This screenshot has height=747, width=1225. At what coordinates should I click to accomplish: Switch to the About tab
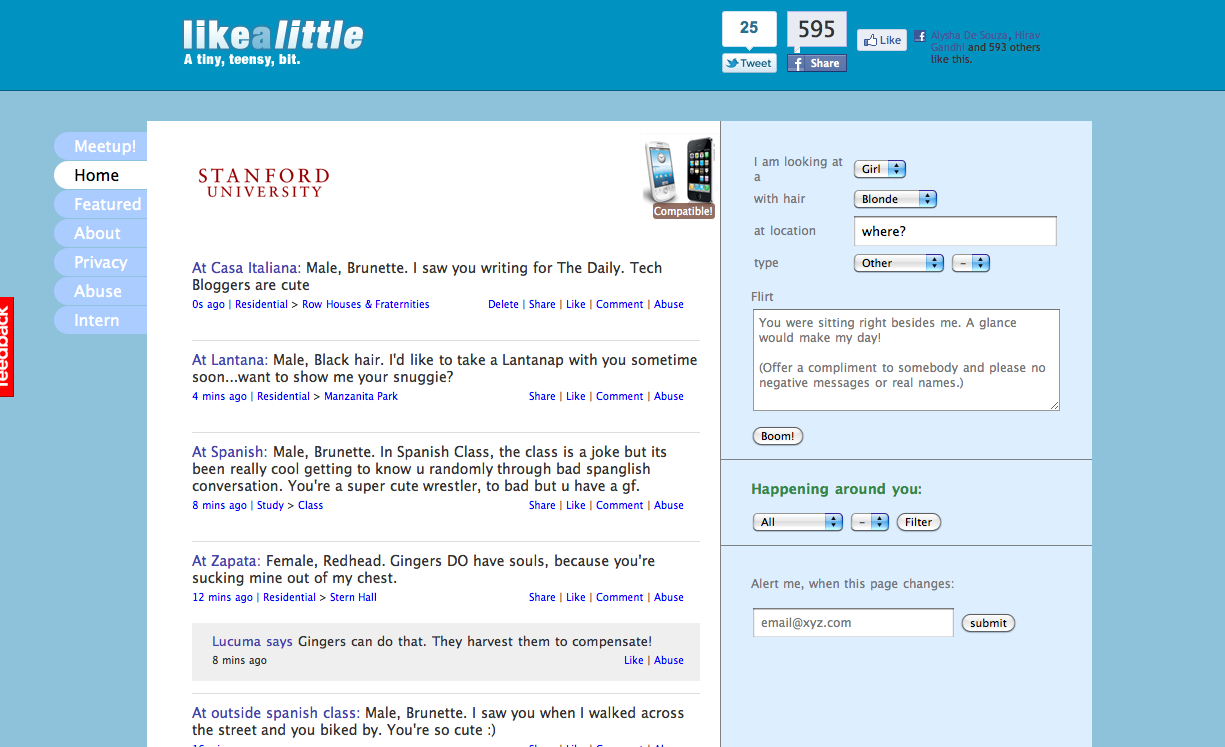point(101,233)
